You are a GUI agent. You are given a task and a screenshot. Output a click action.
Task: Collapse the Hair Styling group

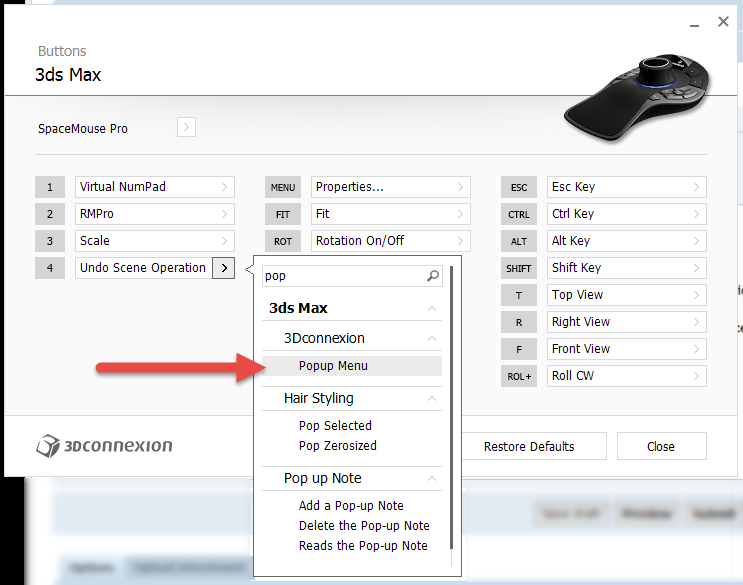tap(432, 398)
